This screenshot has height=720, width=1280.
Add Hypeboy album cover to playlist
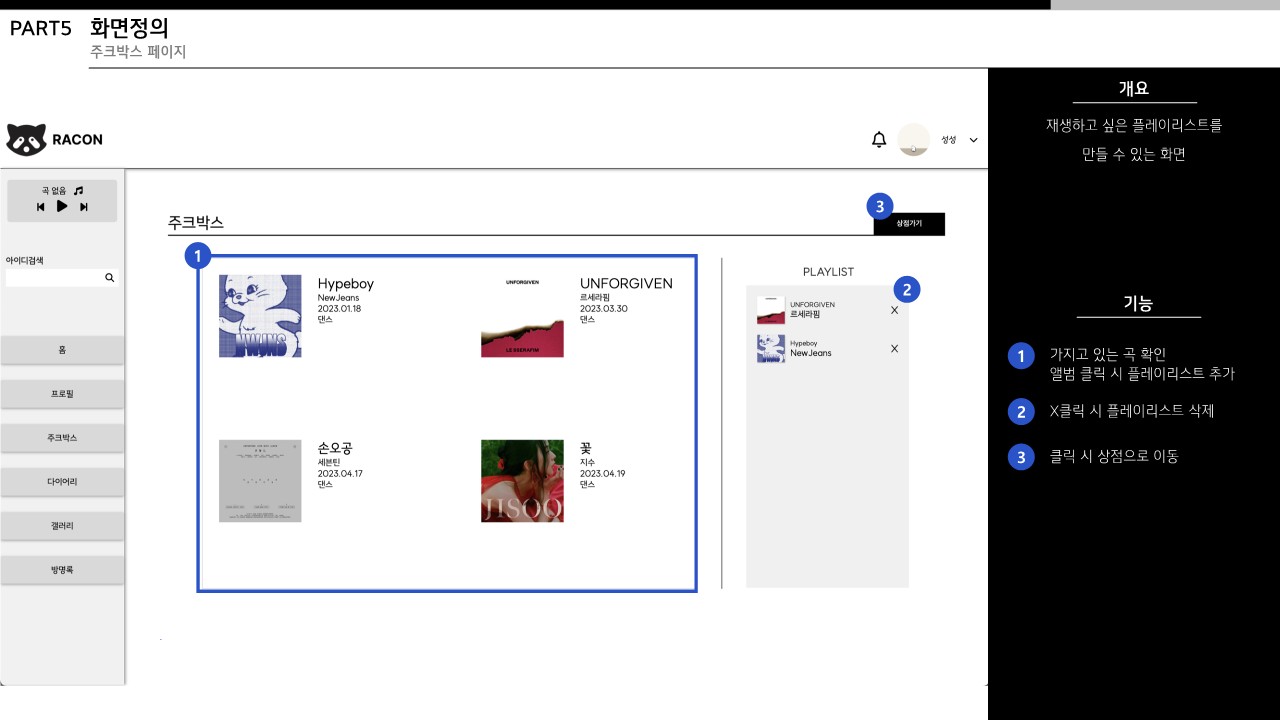click(x=260, y=316)
